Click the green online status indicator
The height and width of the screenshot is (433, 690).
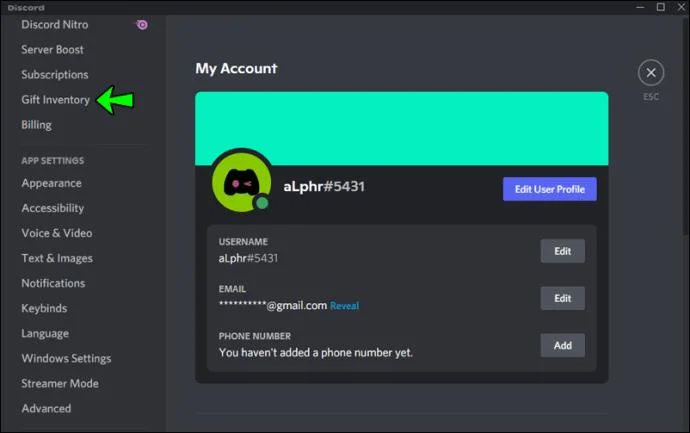point(262,203)
